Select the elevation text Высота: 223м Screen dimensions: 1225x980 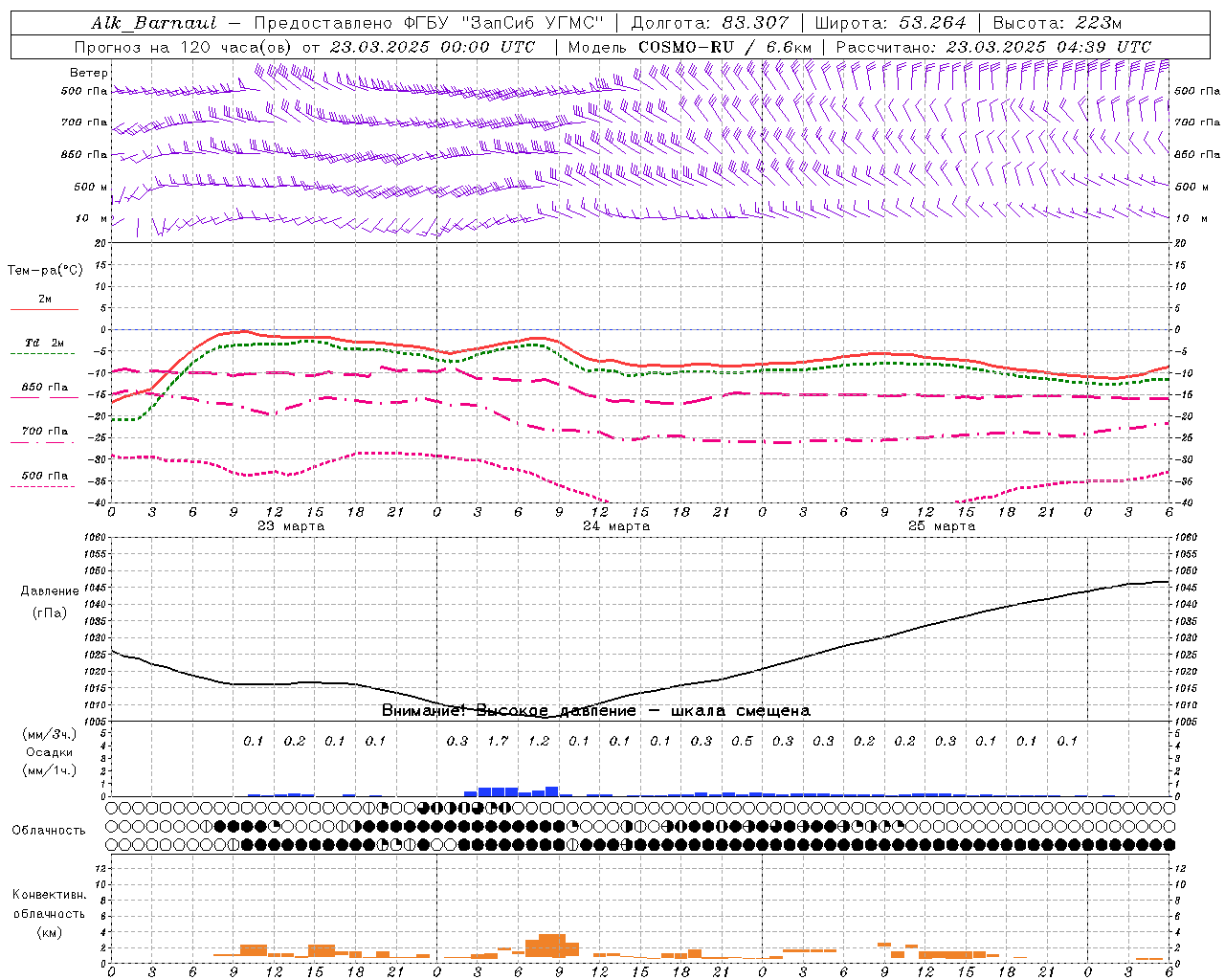coord(1058,23)
